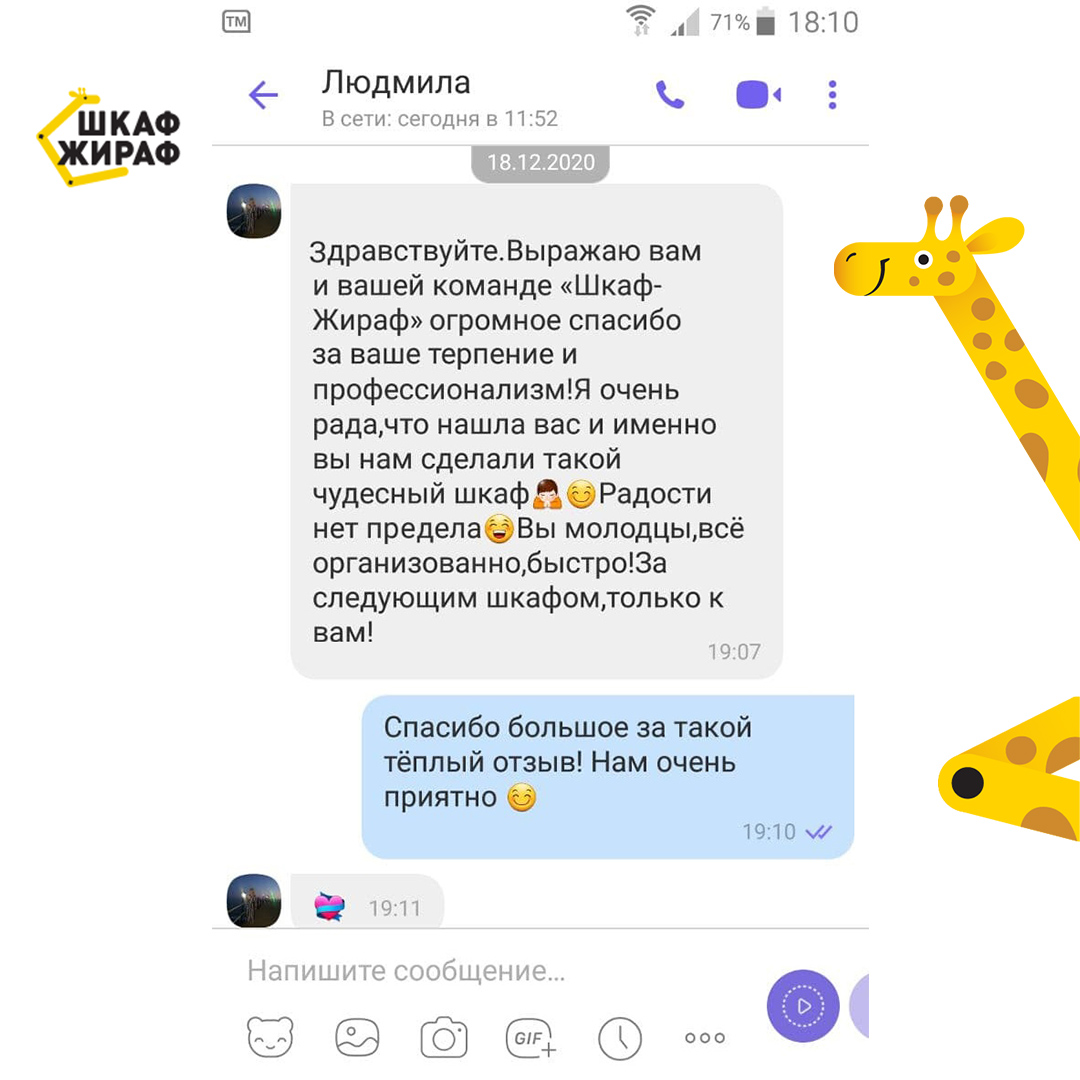Tap the avatar beside the heart sticker
1080x1080 pixels.
254,901
